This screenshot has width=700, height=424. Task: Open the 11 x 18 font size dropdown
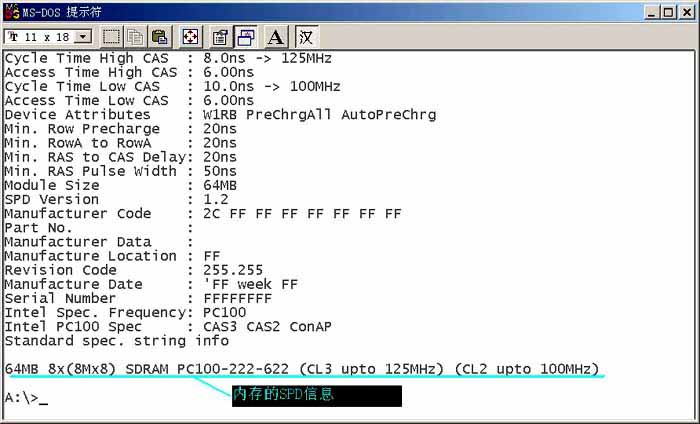[x=82, y=37]
